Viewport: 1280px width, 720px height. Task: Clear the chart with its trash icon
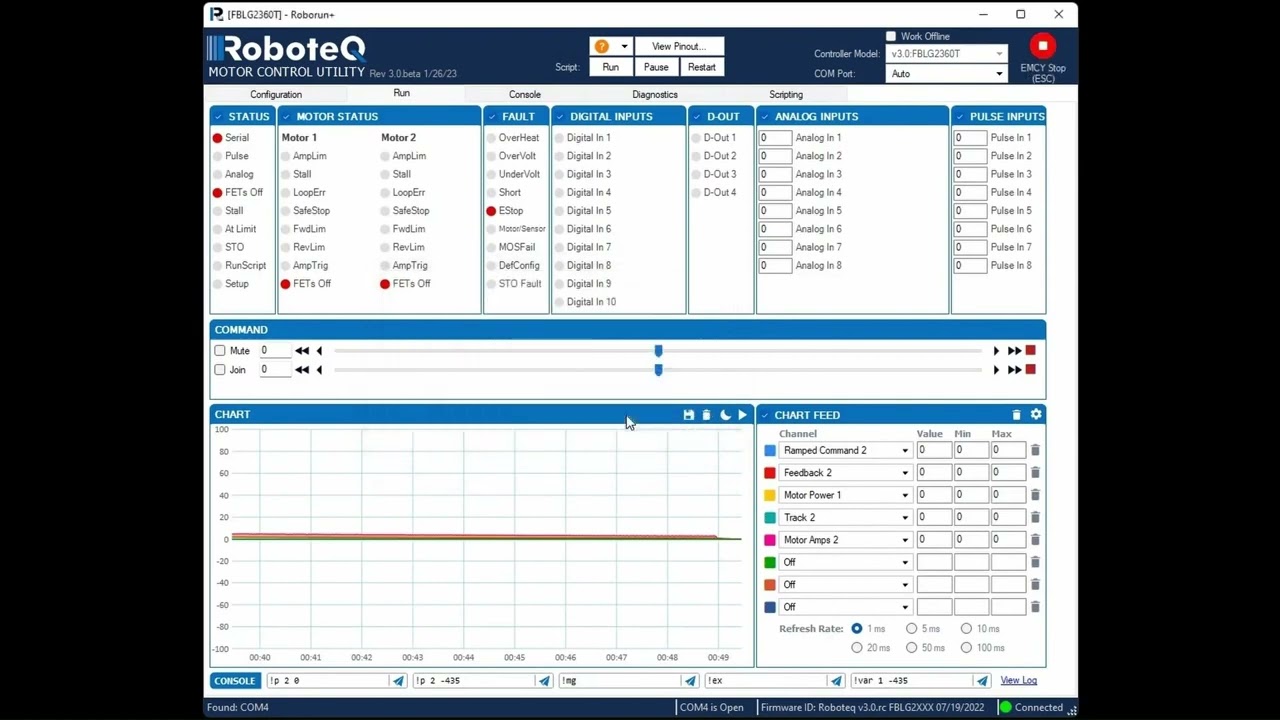[706, 415]
